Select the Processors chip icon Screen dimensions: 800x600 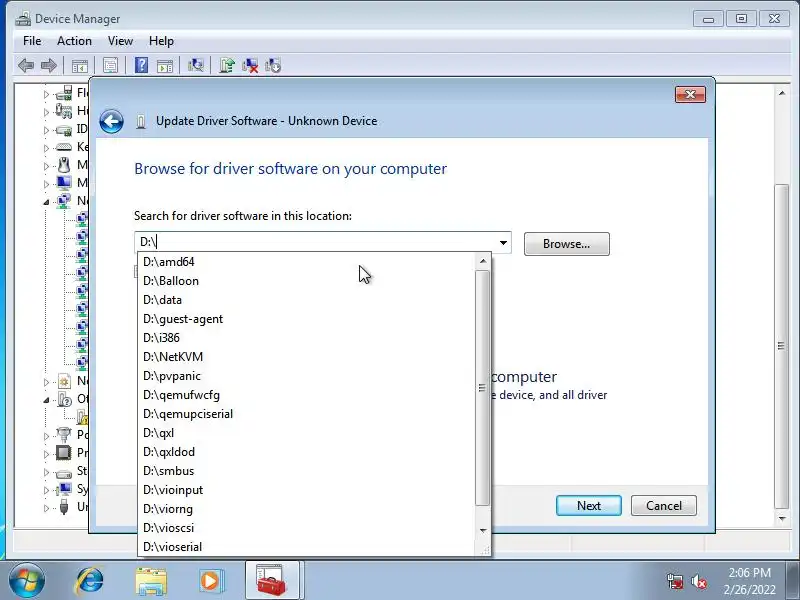(64, 453)
